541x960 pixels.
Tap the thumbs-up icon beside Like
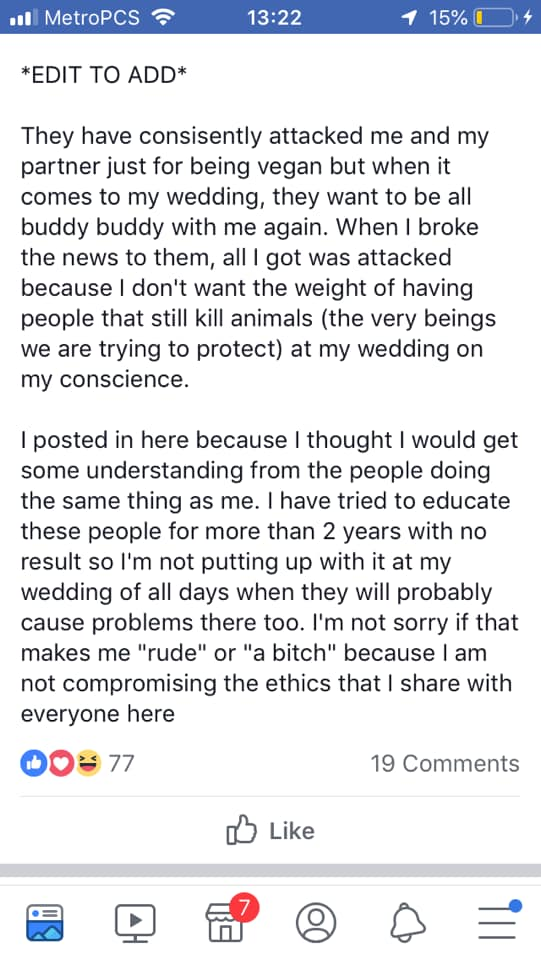241,830
